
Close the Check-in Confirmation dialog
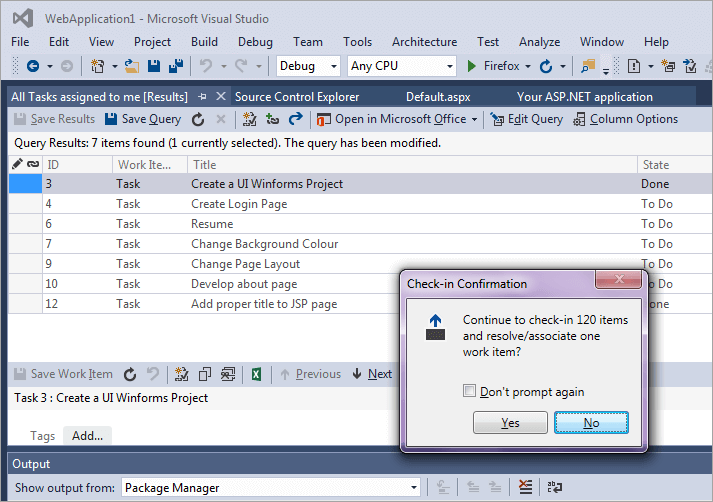pyautogui.click(x=618, y=279)
